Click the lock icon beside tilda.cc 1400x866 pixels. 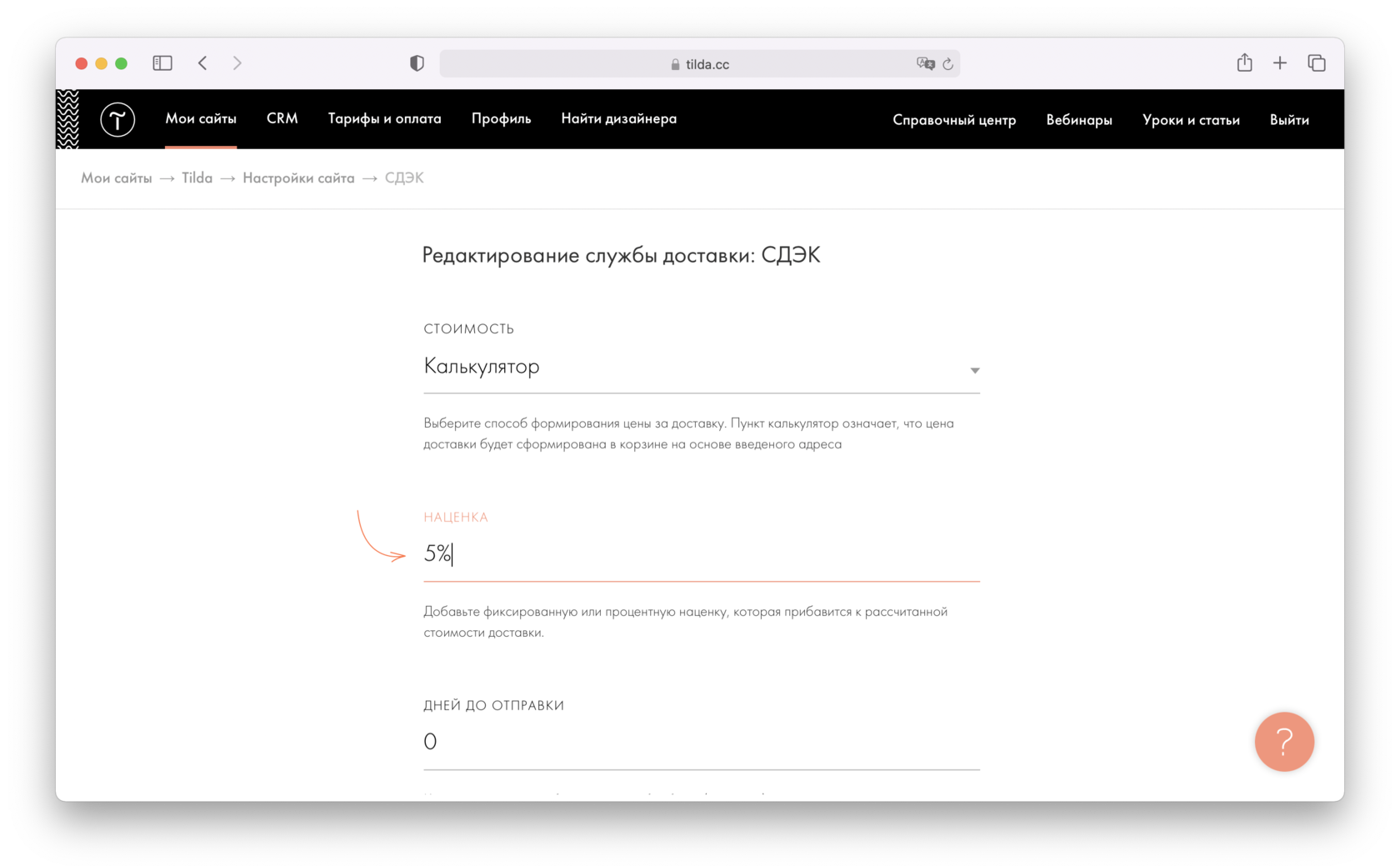[675, 64]
